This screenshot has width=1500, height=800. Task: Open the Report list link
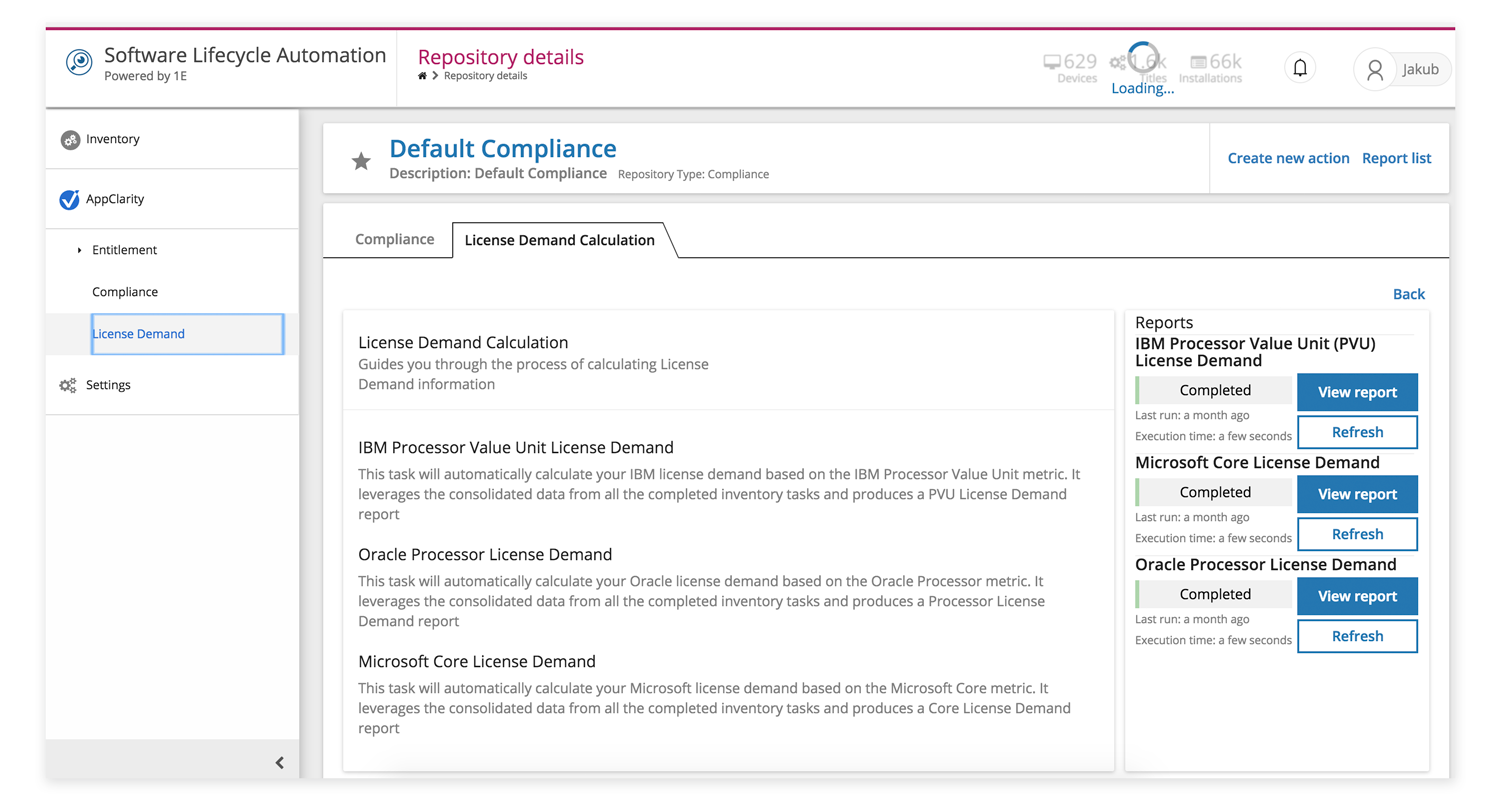(x=1396, y=158)
